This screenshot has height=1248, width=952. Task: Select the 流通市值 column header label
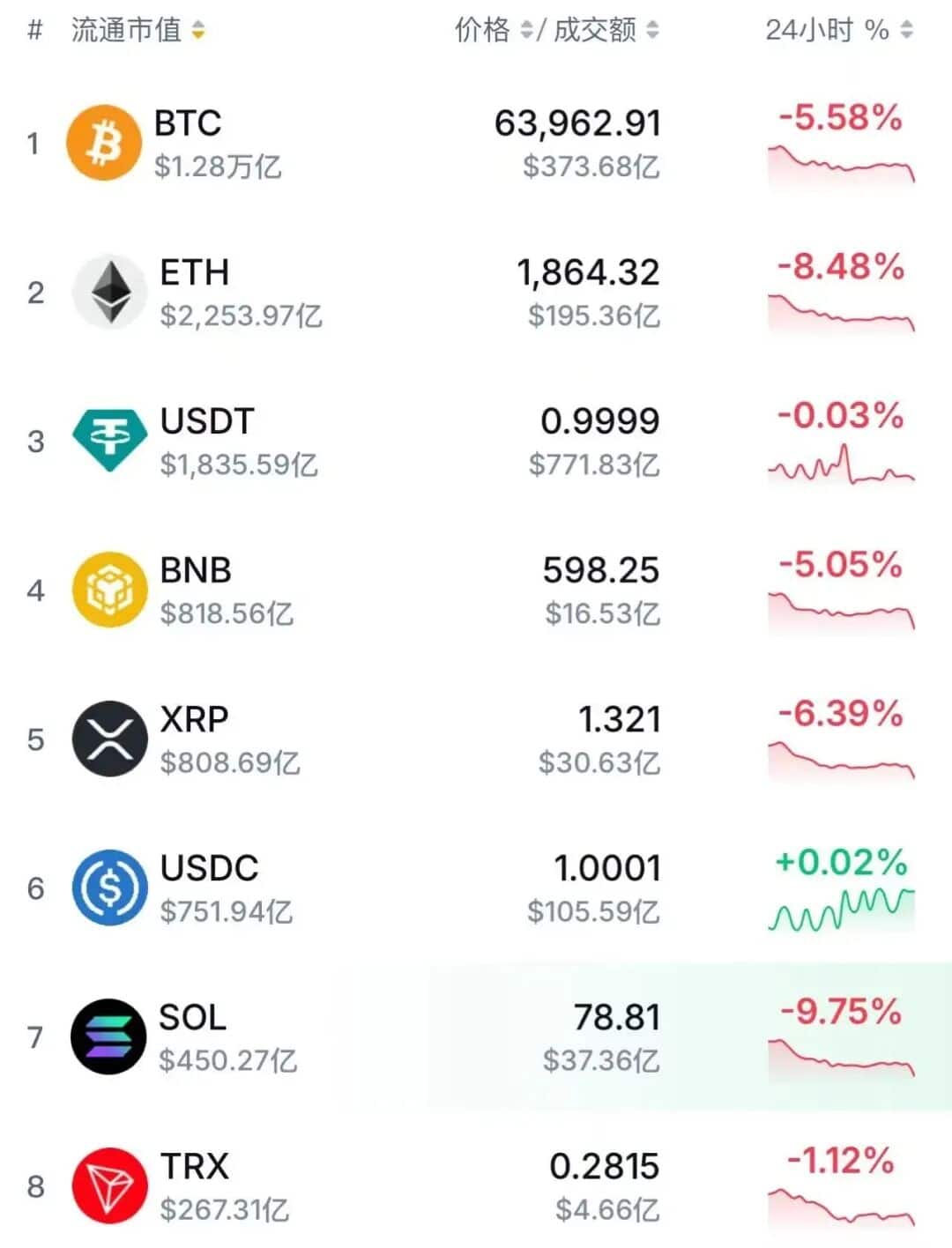coord(126,31)
